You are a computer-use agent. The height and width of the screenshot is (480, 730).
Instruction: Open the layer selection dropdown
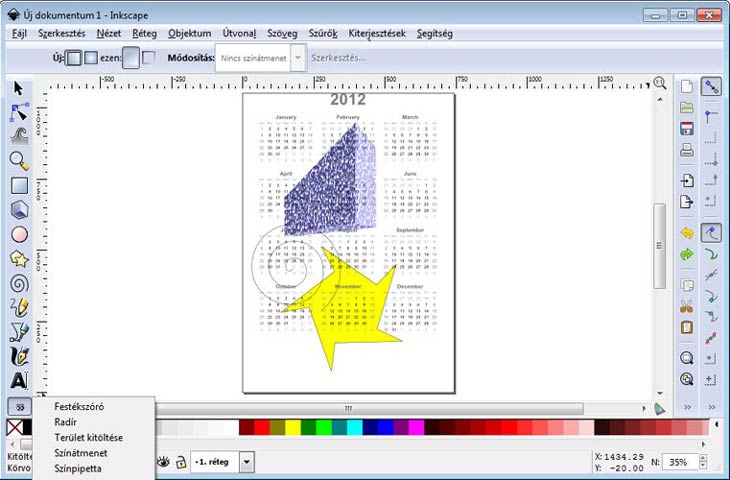tap(247, 462)
